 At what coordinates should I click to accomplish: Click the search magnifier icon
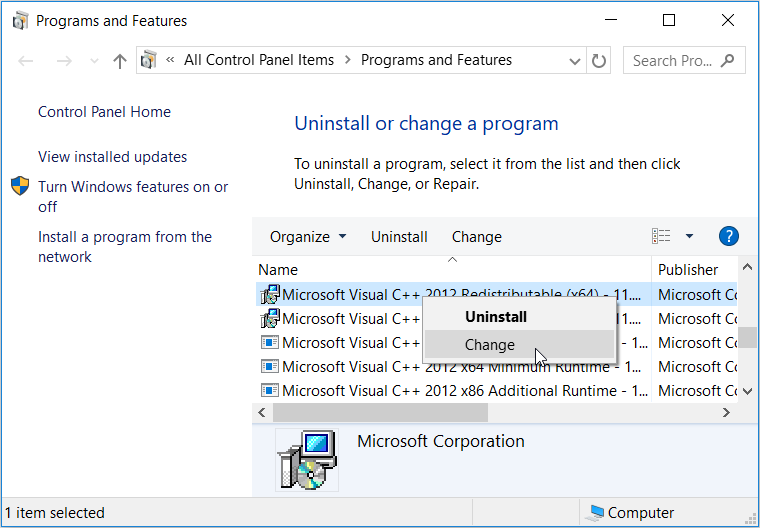coord(728,61)
